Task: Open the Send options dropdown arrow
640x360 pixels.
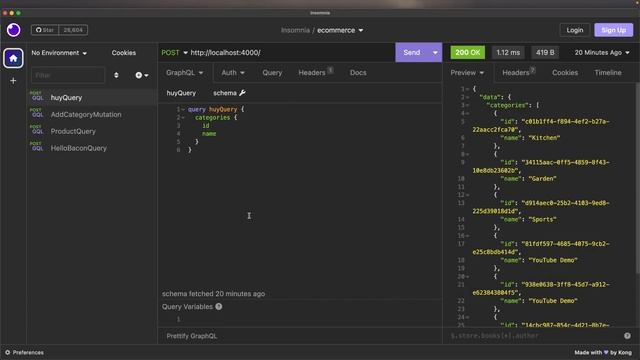Action: click(435, 53)
